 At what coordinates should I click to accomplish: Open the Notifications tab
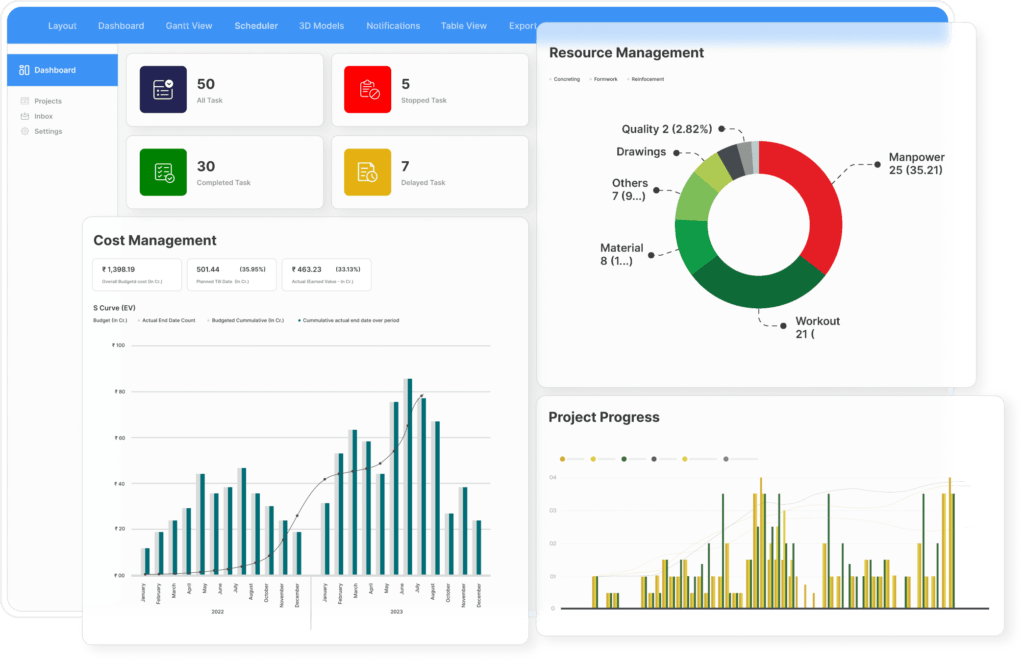click(x=392, y=25)
